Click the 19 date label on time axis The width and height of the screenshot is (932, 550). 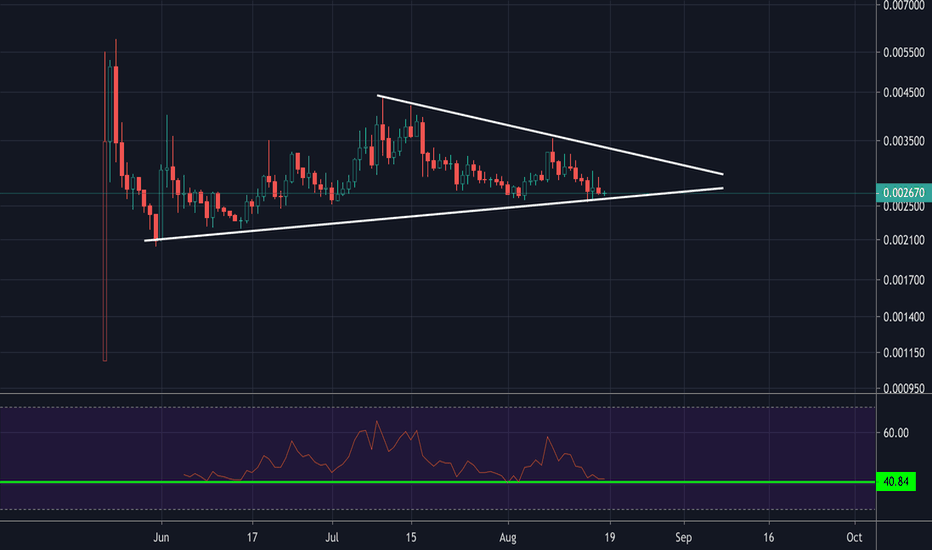[609, 538]
